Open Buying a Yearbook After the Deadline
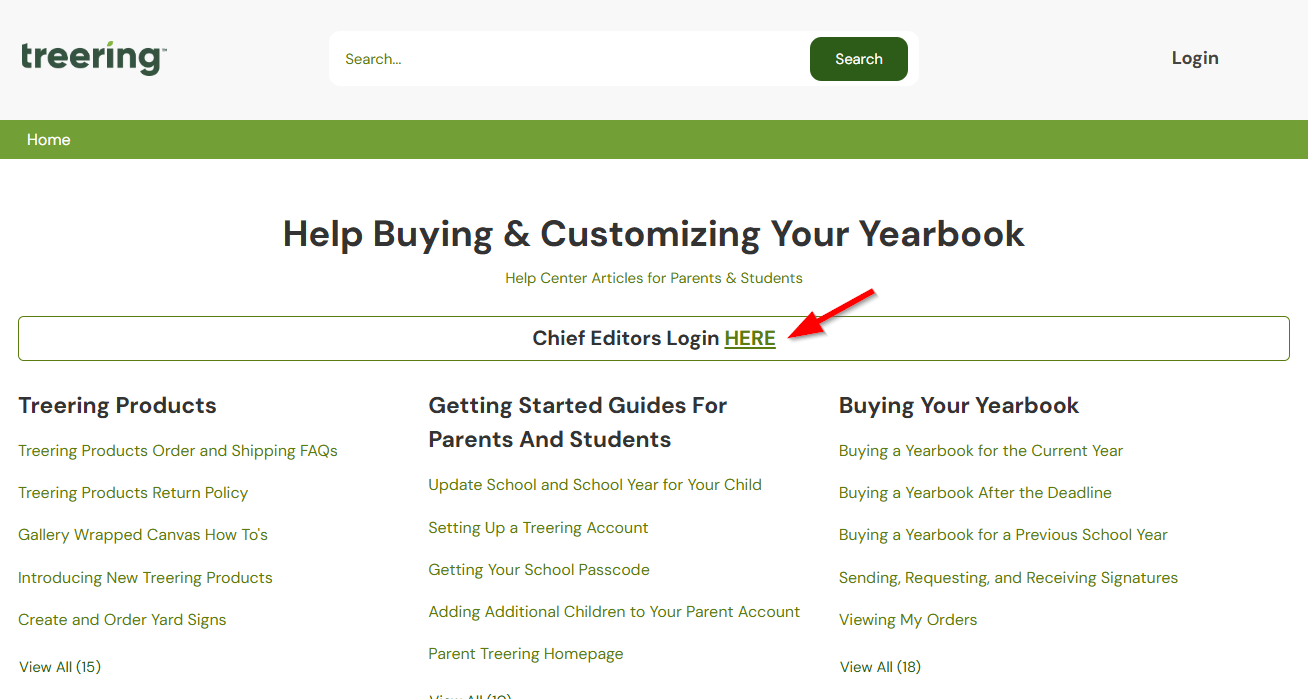Image resolution: width=1308 pixels, height=699 pixels. 975,493
